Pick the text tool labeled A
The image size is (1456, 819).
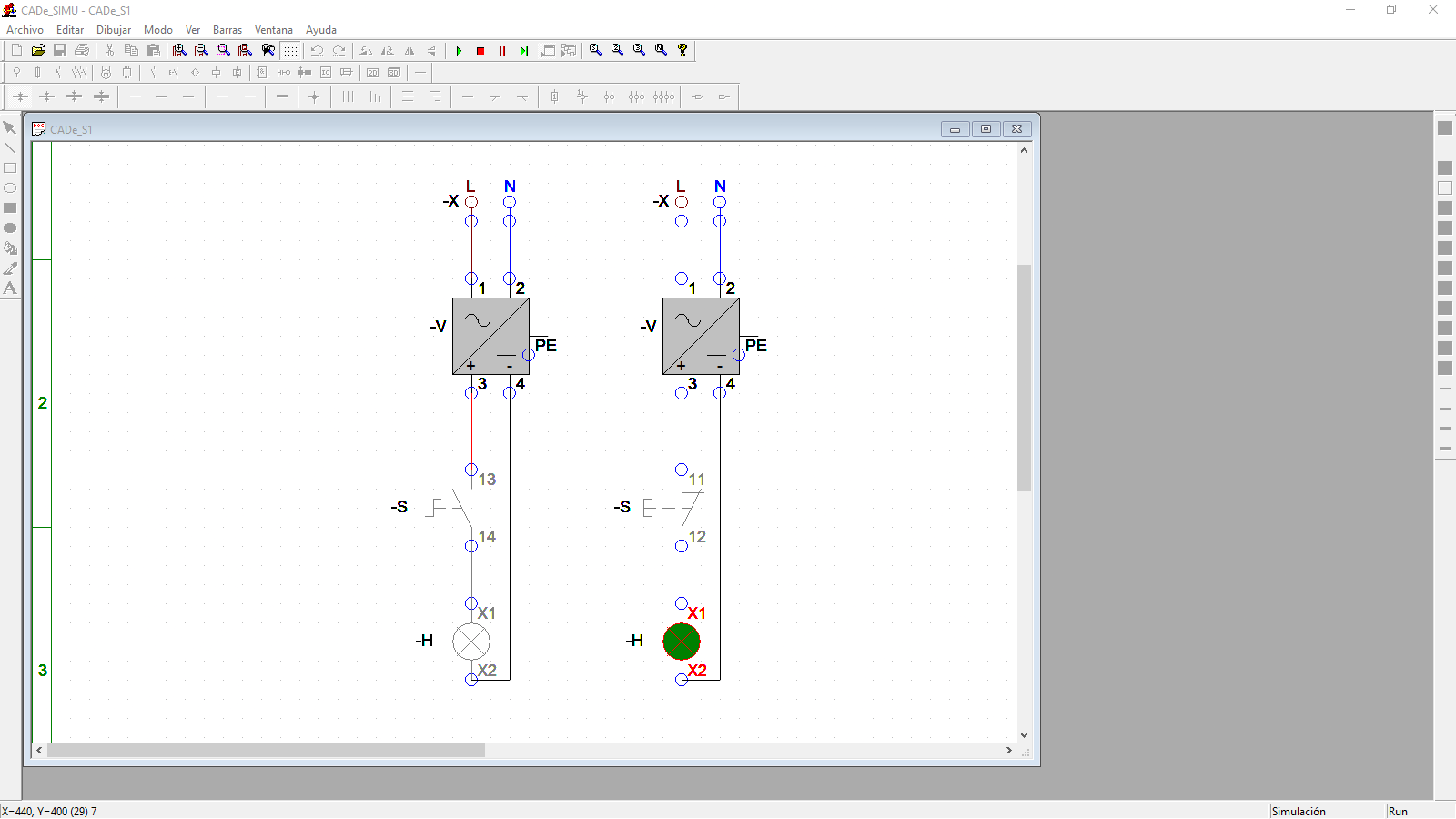point(10,288)
